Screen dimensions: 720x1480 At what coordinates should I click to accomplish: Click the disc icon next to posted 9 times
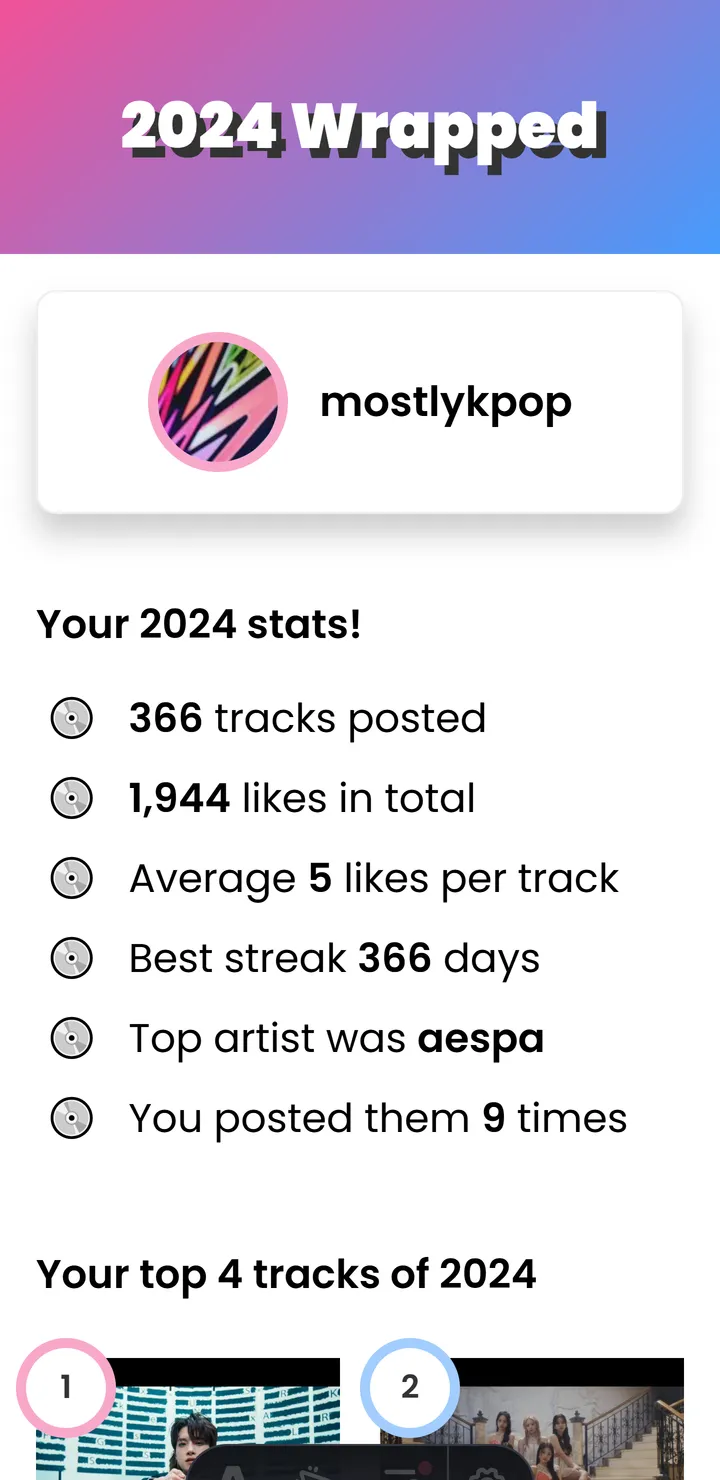coord(71,1118)
